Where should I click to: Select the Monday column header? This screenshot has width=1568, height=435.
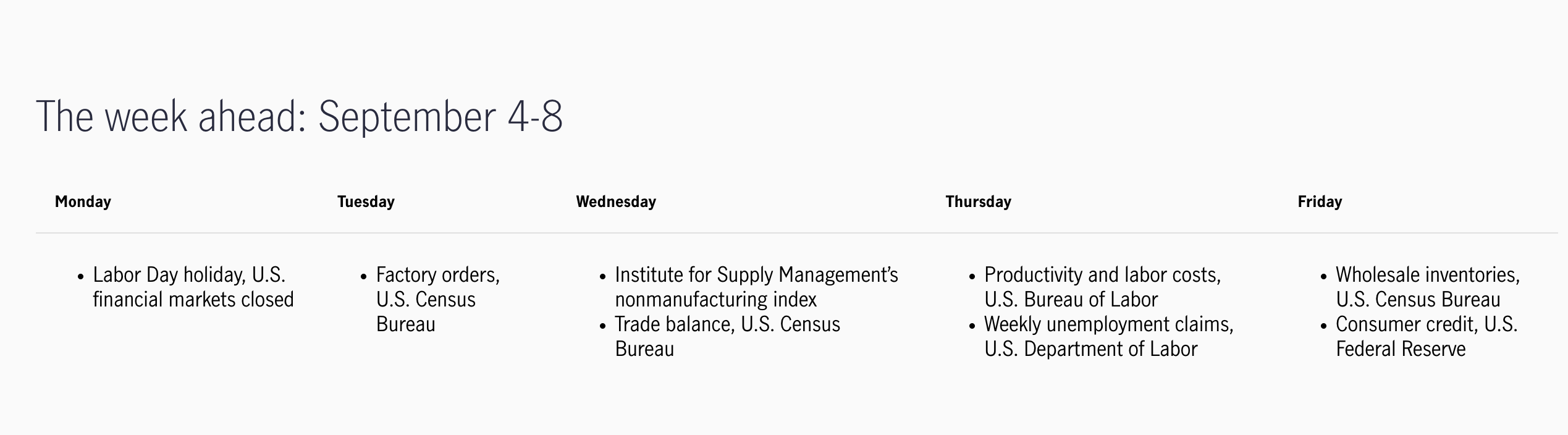click(83, 202)
